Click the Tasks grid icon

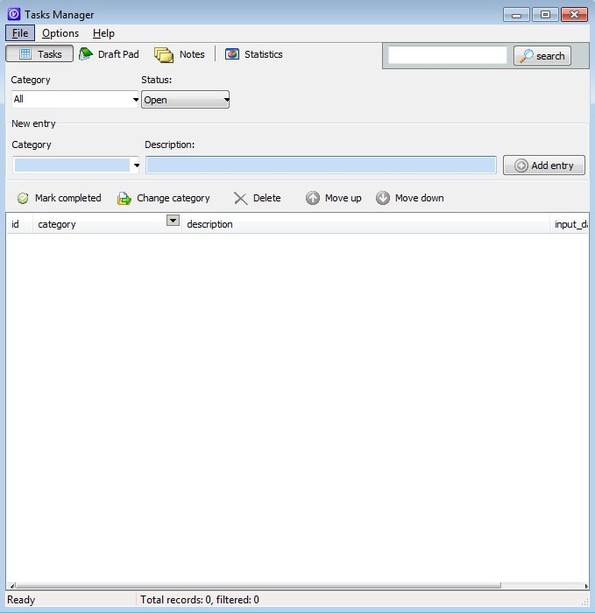point(25,54)
